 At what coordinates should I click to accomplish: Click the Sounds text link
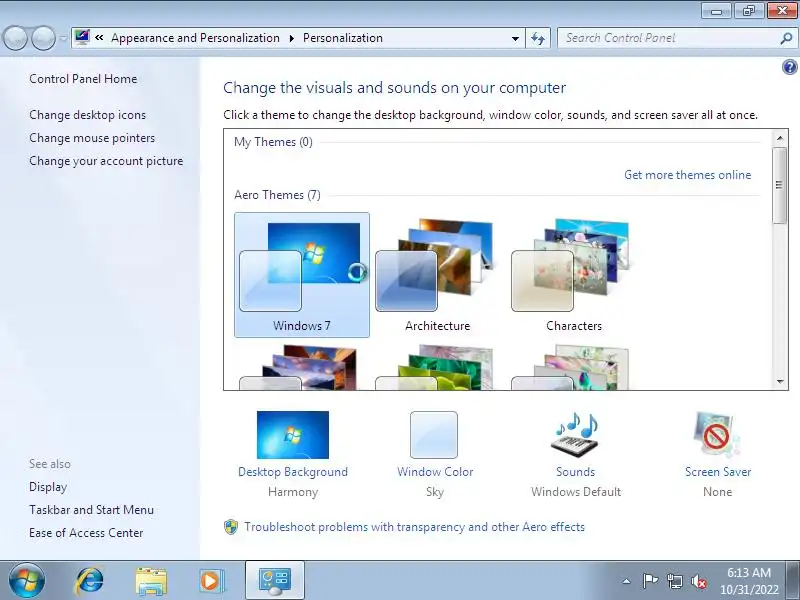(576, 472)
